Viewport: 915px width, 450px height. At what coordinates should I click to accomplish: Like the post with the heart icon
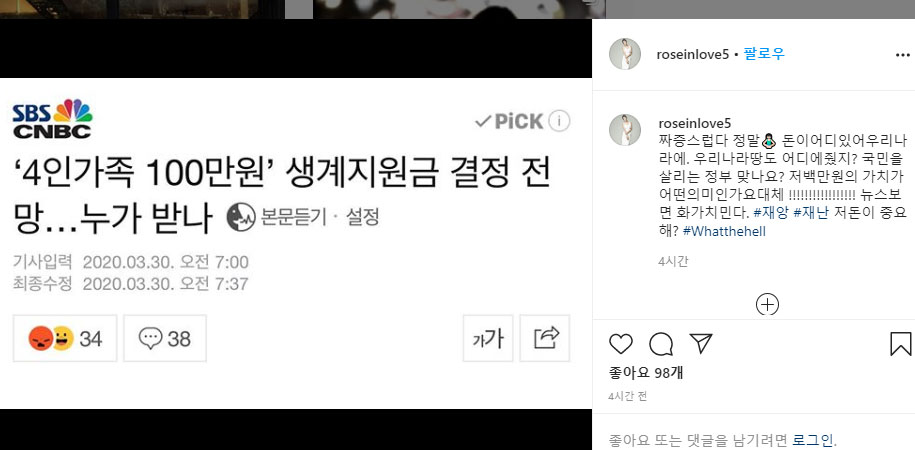point(621,344)
